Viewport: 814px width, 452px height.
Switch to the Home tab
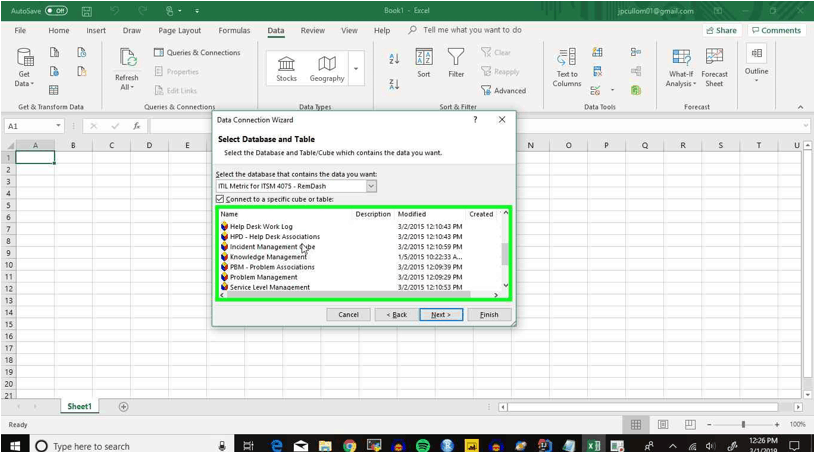tap(59, 30)
